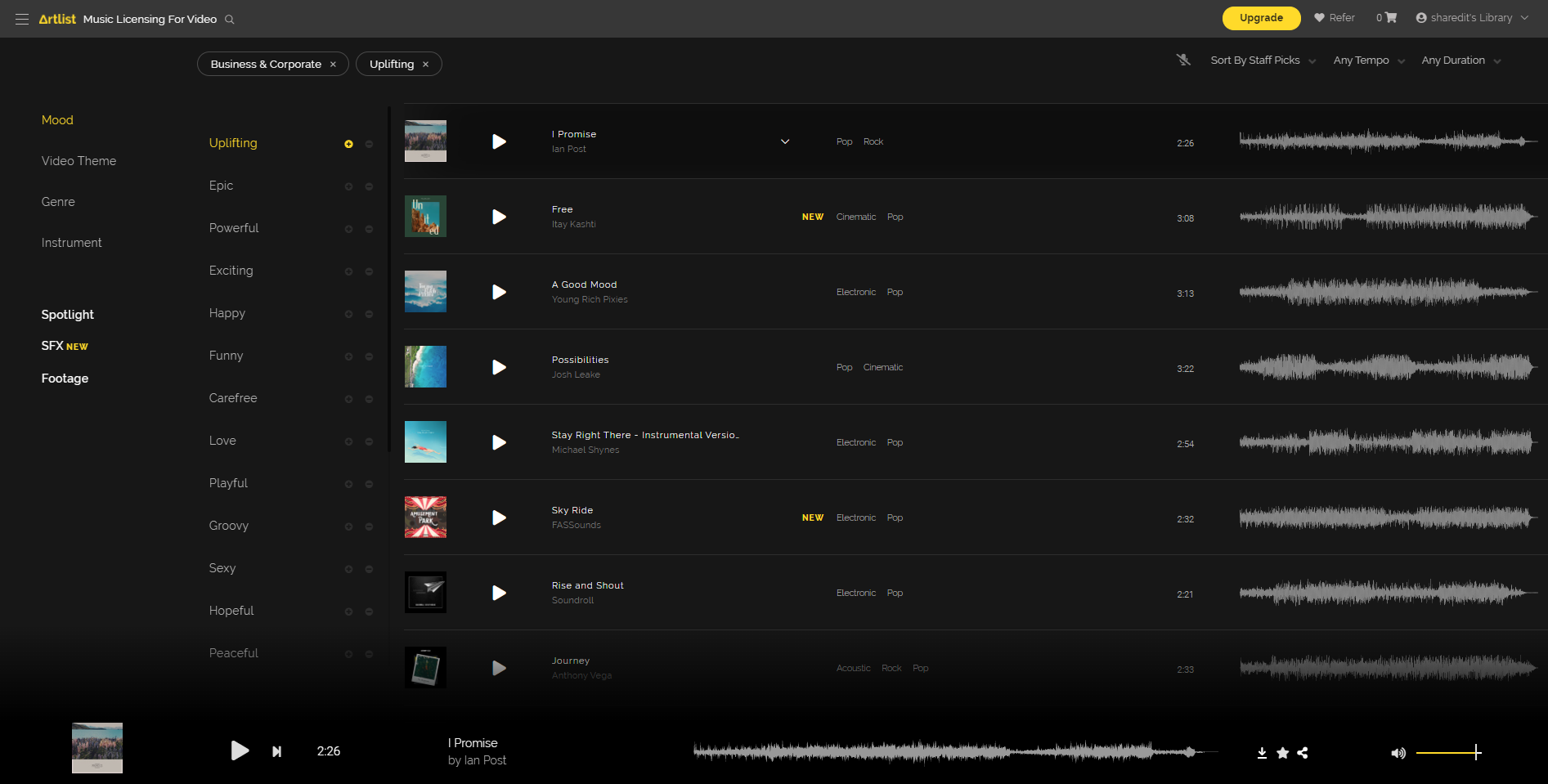
Task: Open the shopping cart
Action: click(1390, 17)
